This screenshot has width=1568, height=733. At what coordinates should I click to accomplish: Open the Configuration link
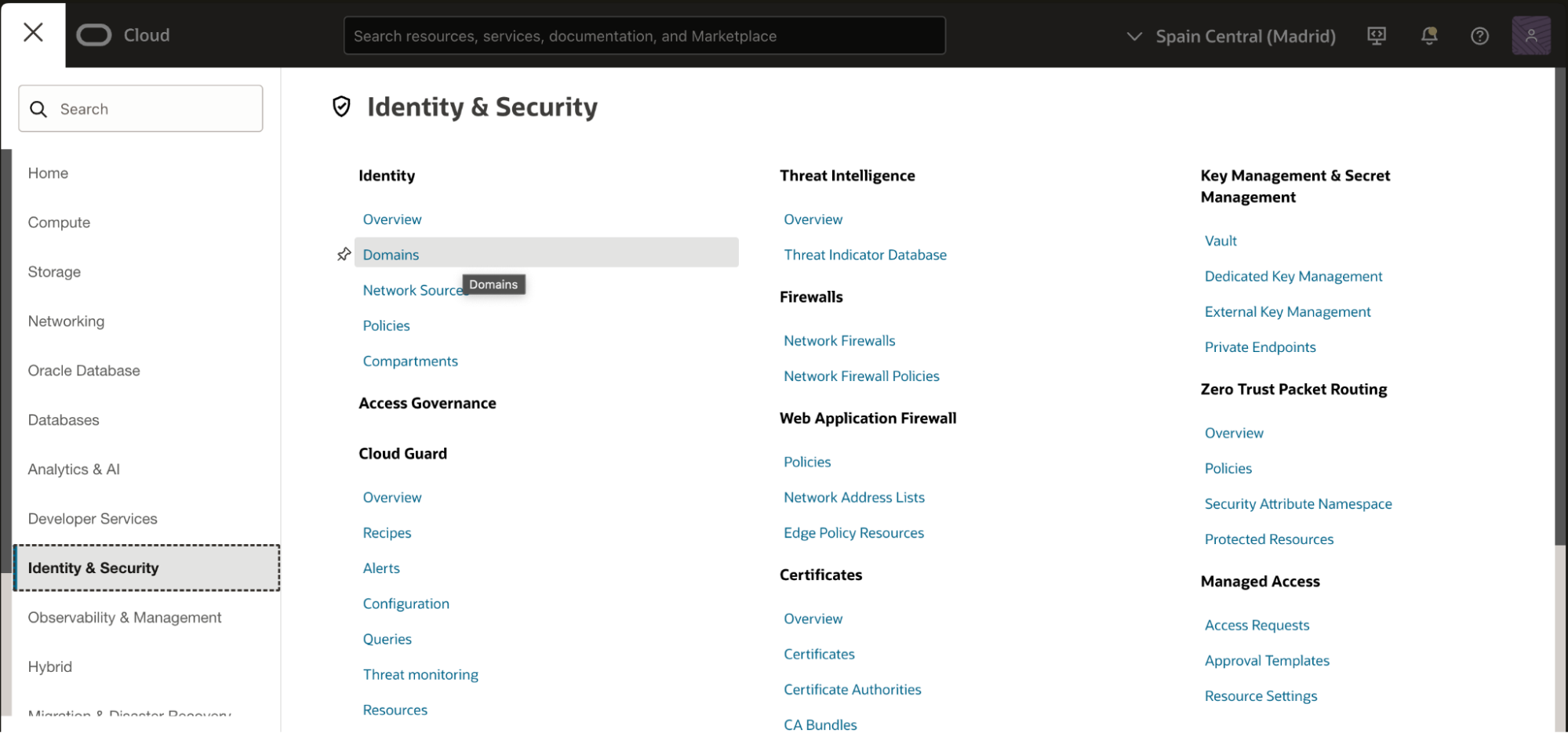point(406,604)
